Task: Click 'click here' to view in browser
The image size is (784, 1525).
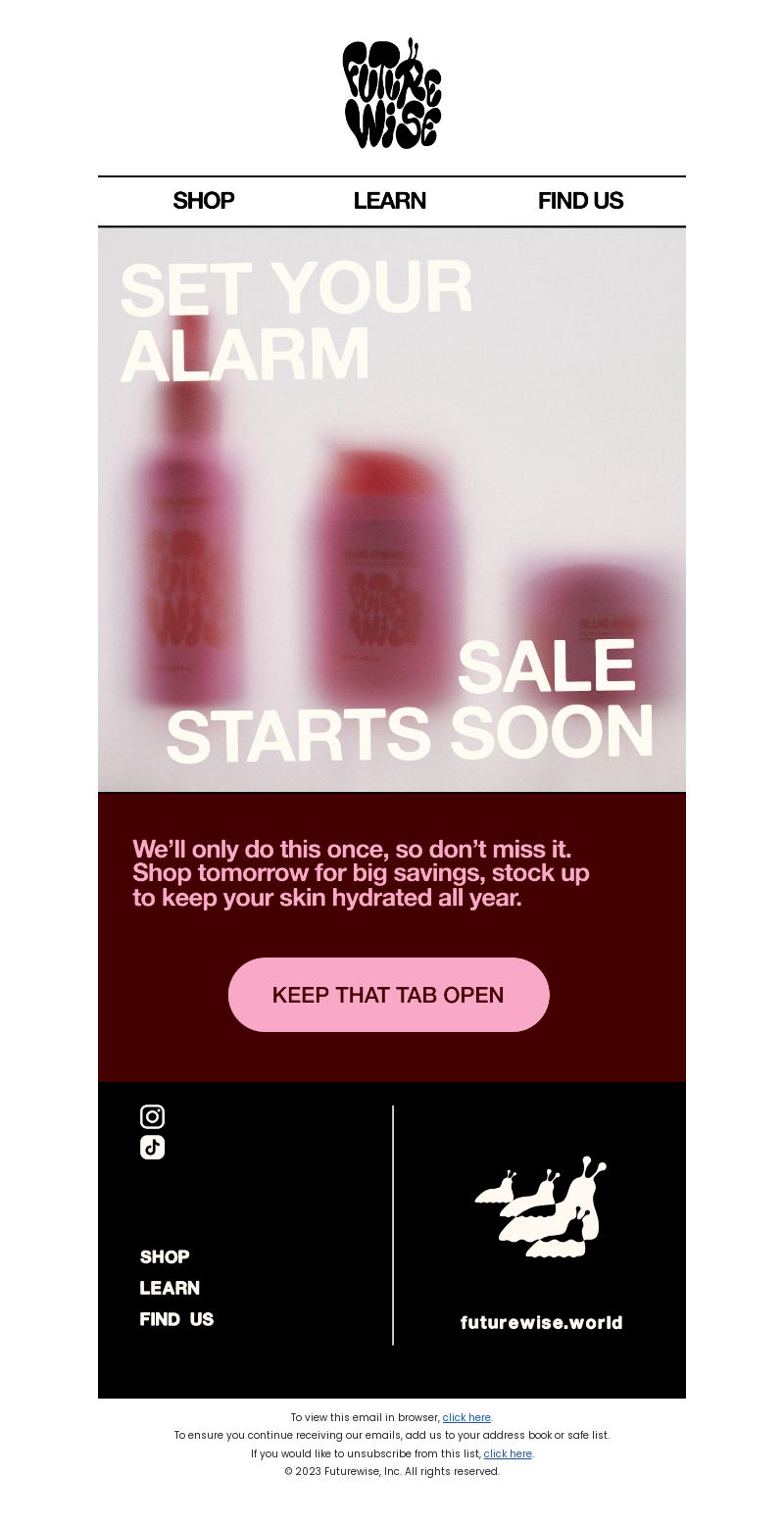Action: (466, 1417)
